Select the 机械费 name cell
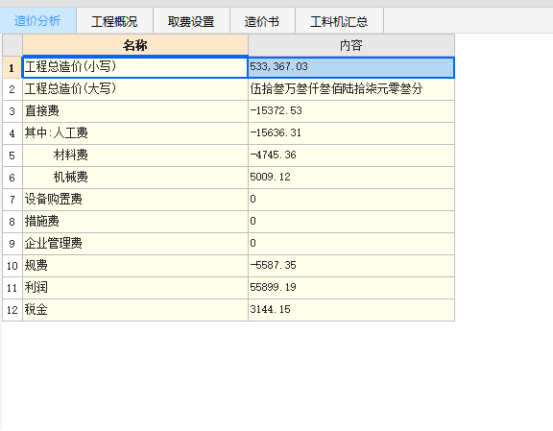Image resolution: width=553 pixels, height=431 pixels. [x=135, y=177]
